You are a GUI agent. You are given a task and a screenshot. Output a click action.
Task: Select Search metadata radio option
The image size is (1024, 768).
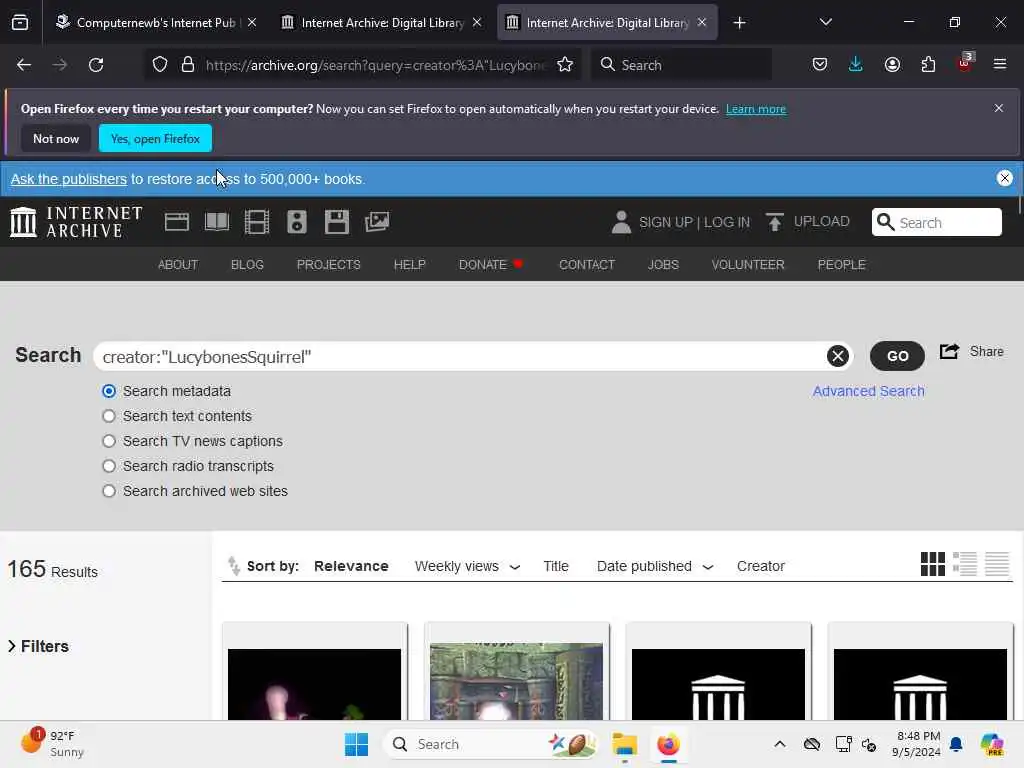109,391
